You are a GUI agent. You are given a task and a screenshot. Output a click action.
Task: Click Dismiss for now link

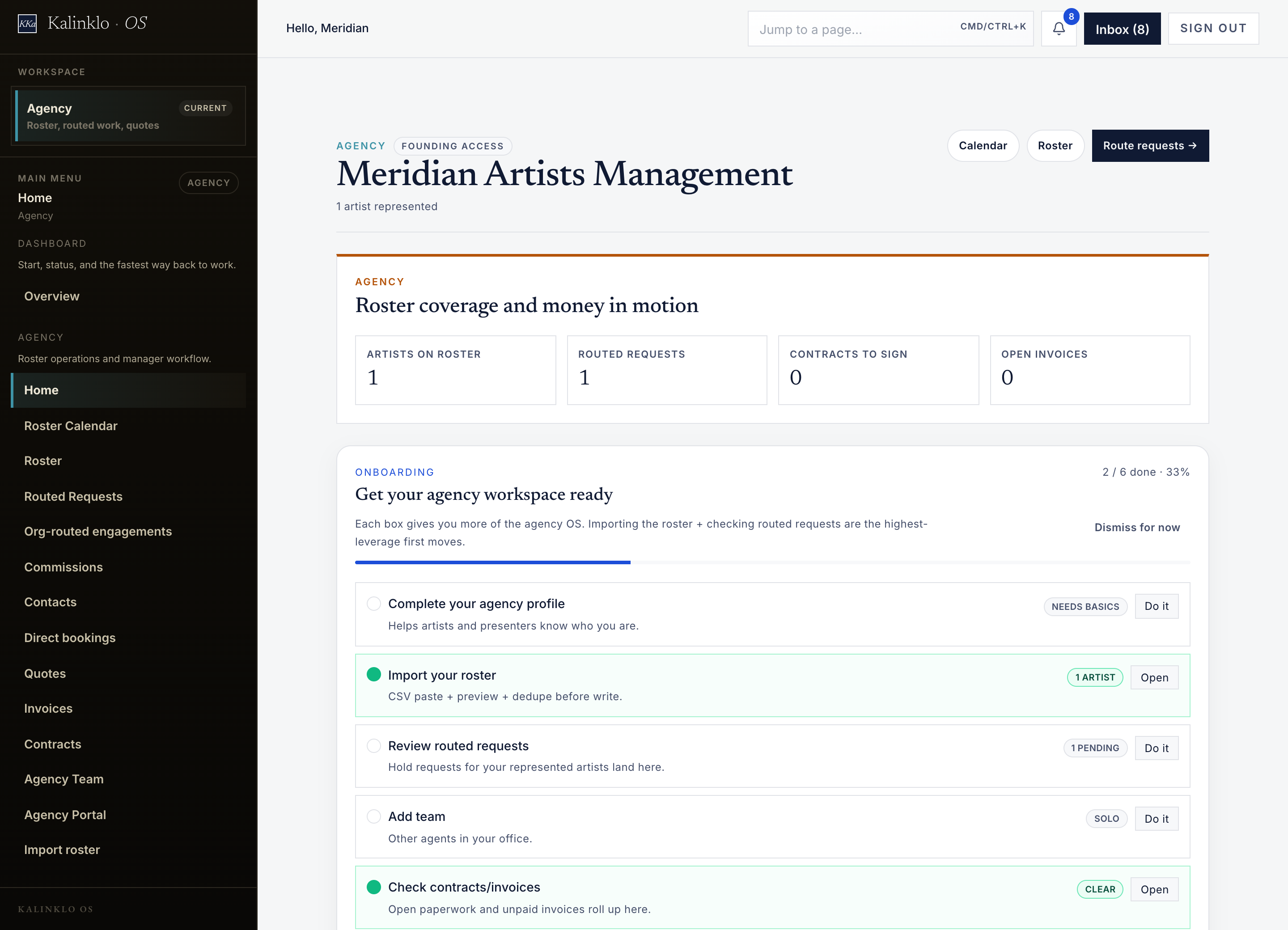pyautogui.click(x=1137, y=528)
